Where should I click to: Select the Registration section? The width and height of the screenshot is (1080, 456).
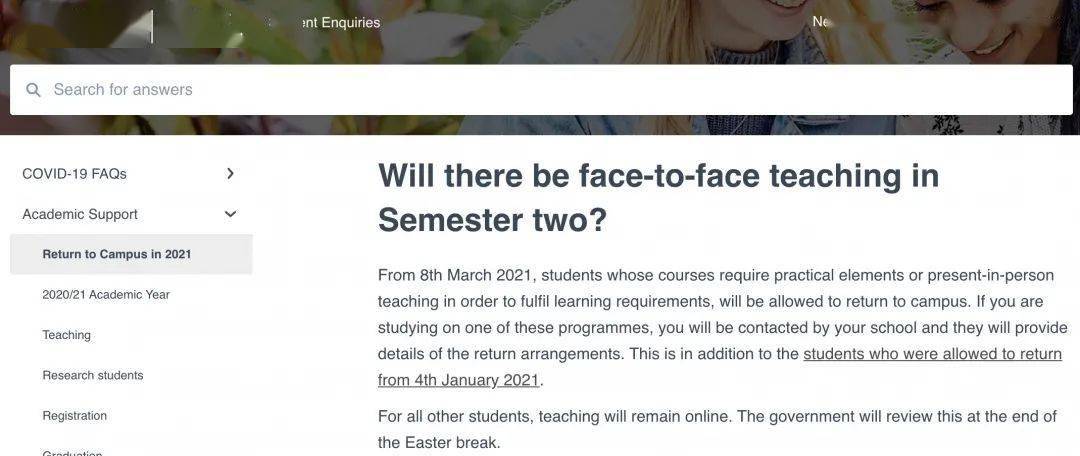click(x=74, y=416)
